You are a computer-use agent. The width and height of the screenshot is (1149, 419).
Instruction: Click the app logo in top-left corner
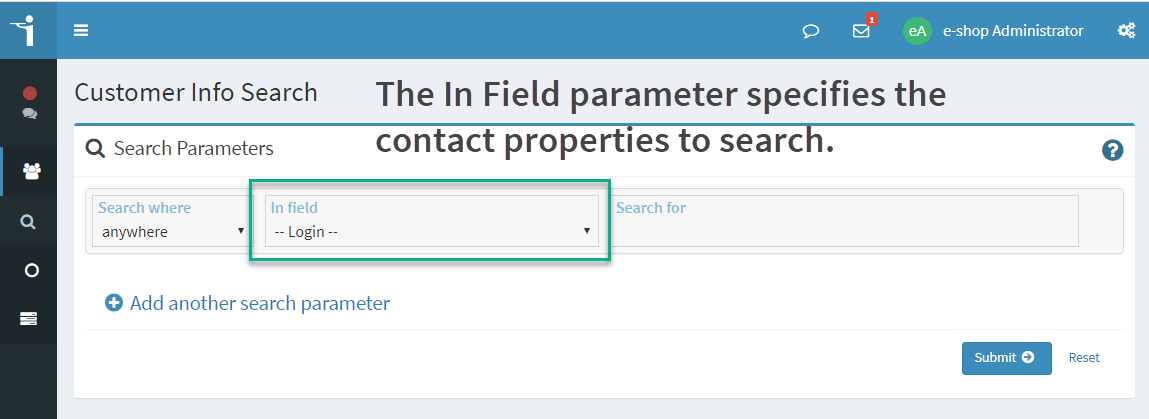[x=26, y=29]
